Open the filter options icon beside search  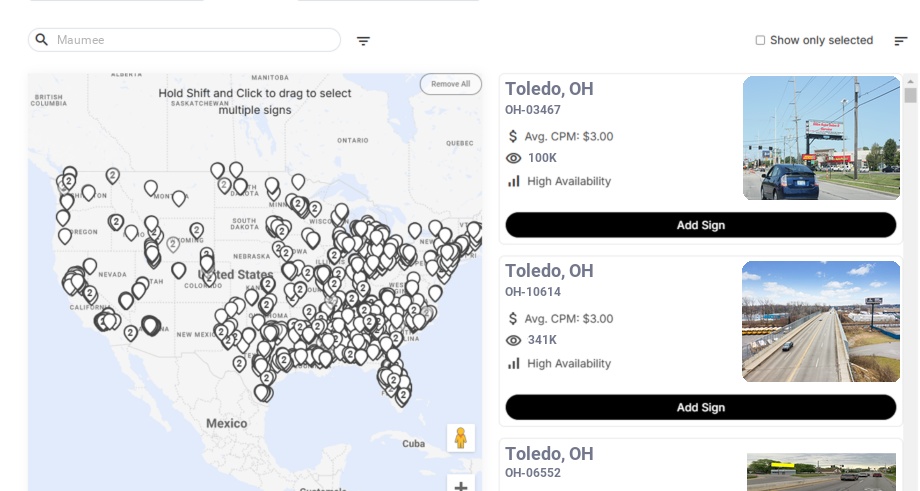[x=363, y=41]
